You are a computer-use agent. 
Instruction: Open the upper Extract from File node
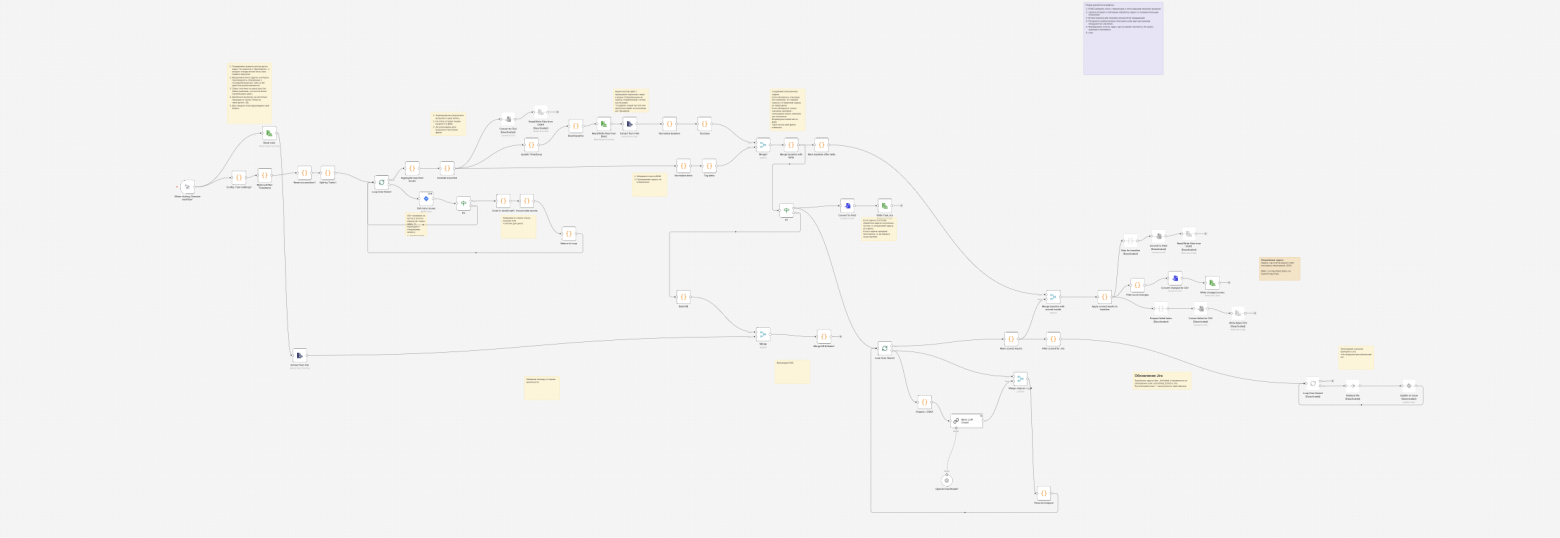coord(630,123)
